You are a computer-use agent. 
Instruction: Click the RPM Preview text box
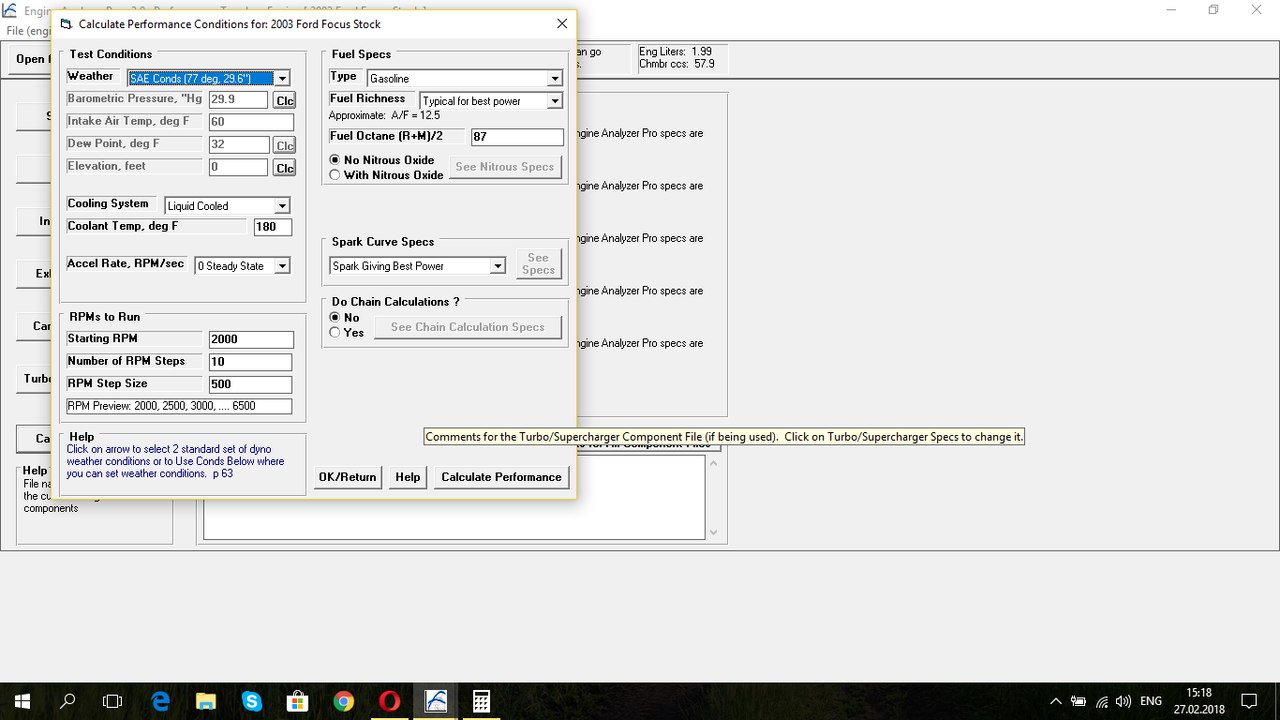tap(179, 406)
